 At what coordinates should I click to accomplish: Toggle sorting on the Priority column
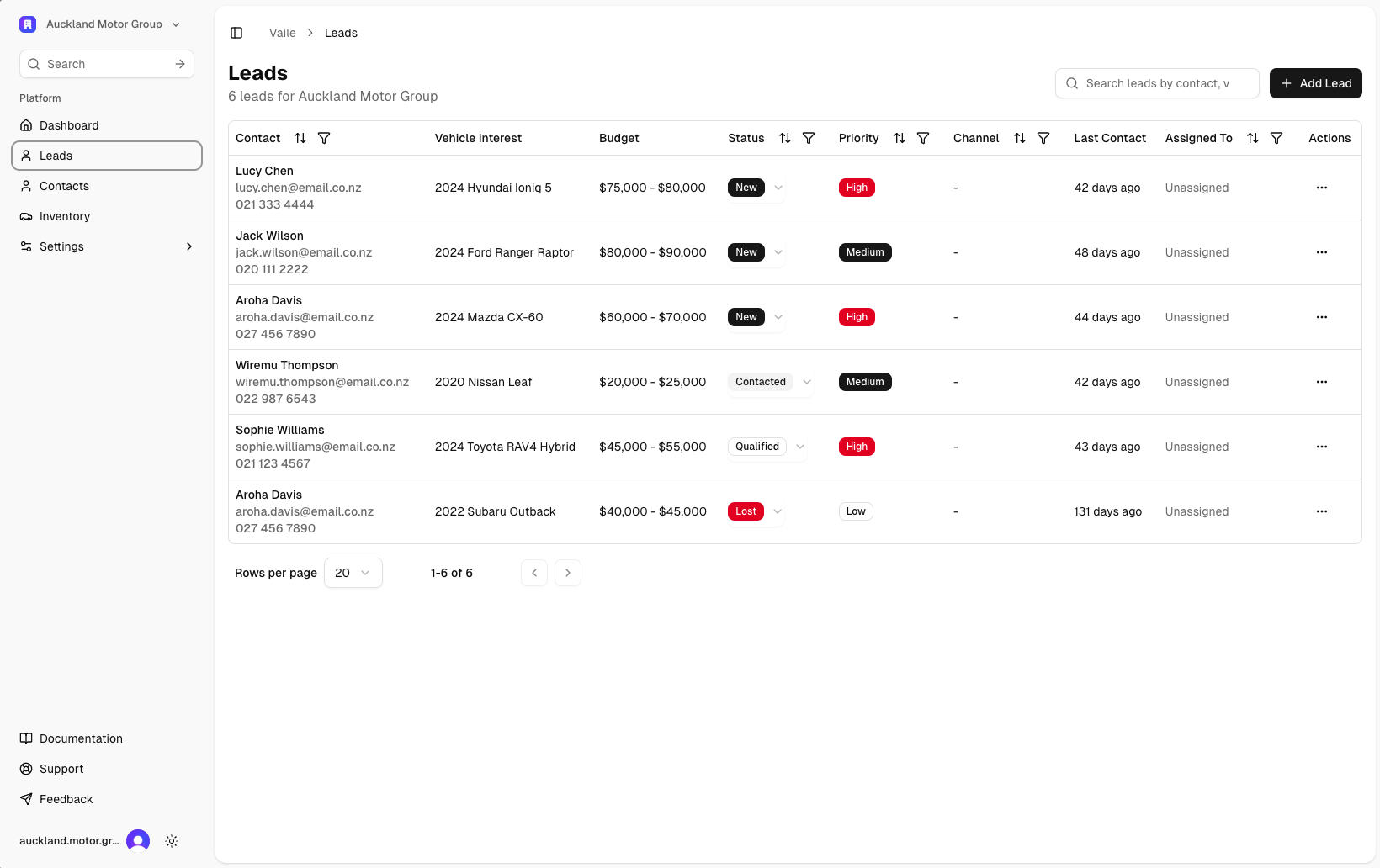pos(899,138)
